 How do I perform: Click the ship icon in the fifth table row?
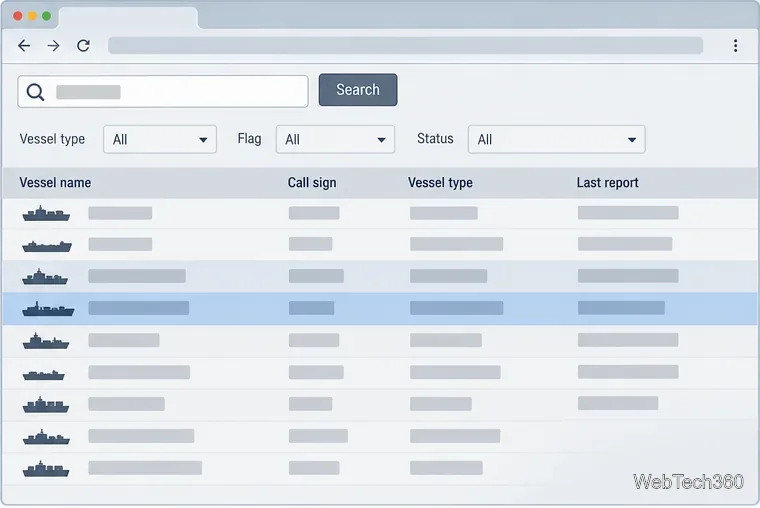46,341
